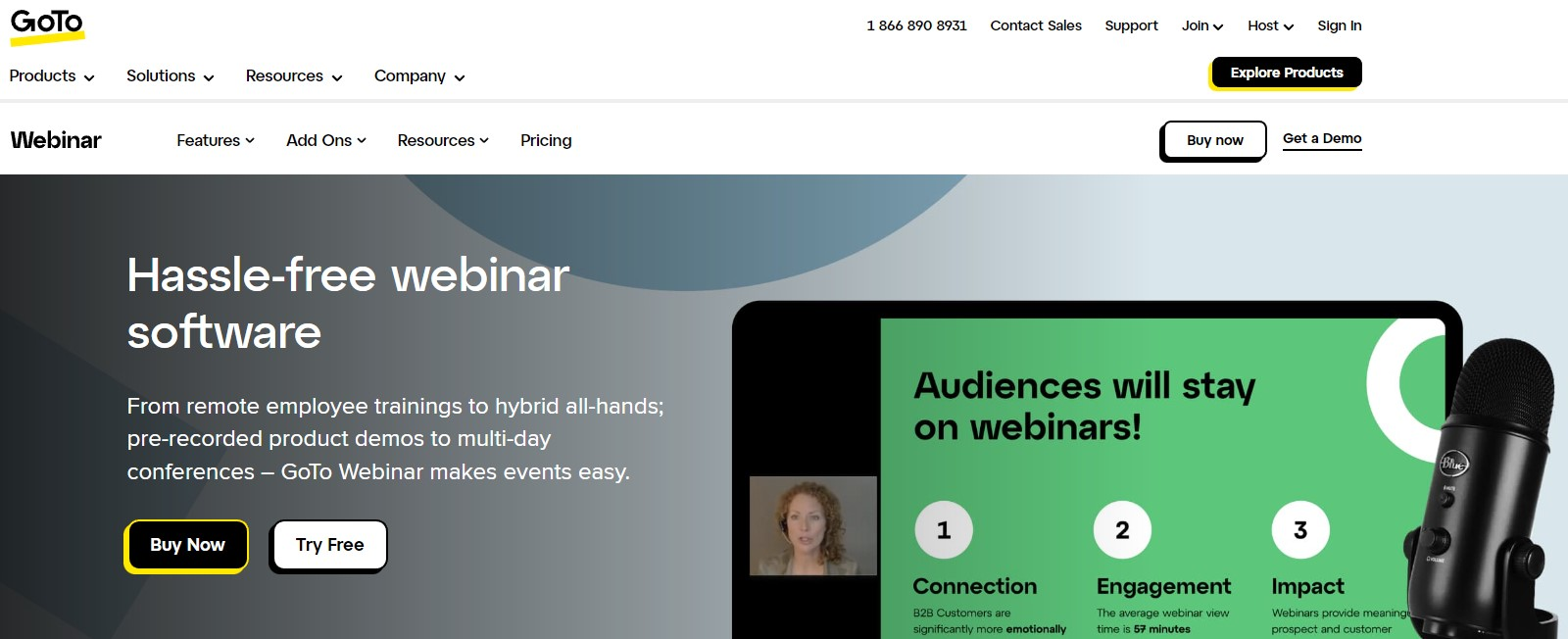Click the number 3 circle above Impact
This screenshot has width=1568, height=639.
1300,530
